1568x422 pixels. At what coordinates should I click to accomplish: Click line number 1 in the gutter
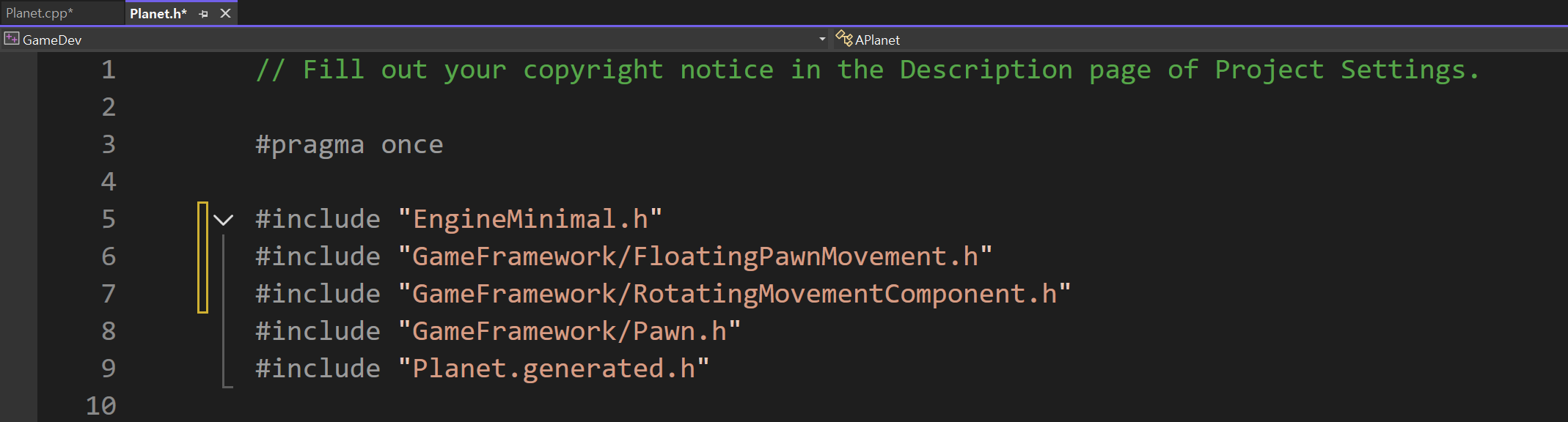pyautogui.click(x=109, y=70)
